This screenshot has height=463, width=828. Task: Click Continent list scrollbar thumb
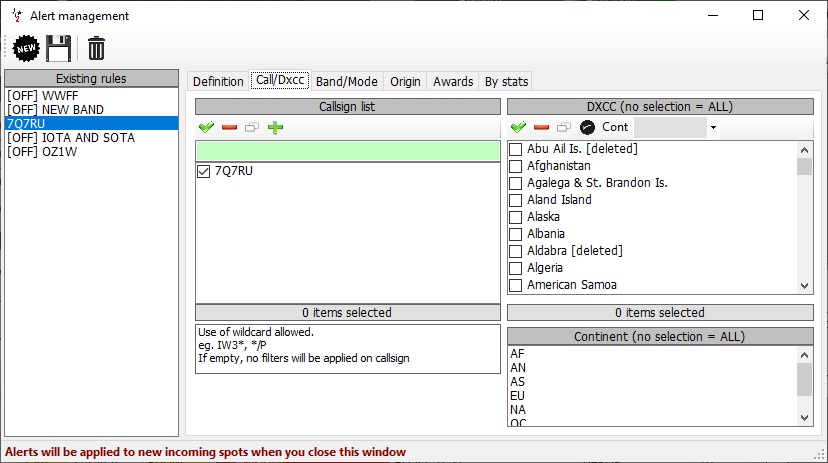(x=804, y=379)
